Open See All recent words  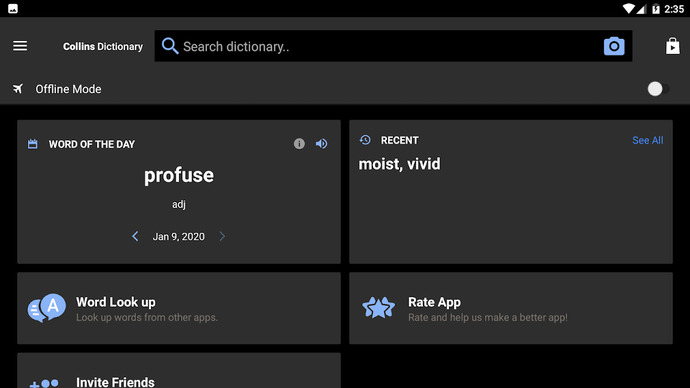(648, 140)
